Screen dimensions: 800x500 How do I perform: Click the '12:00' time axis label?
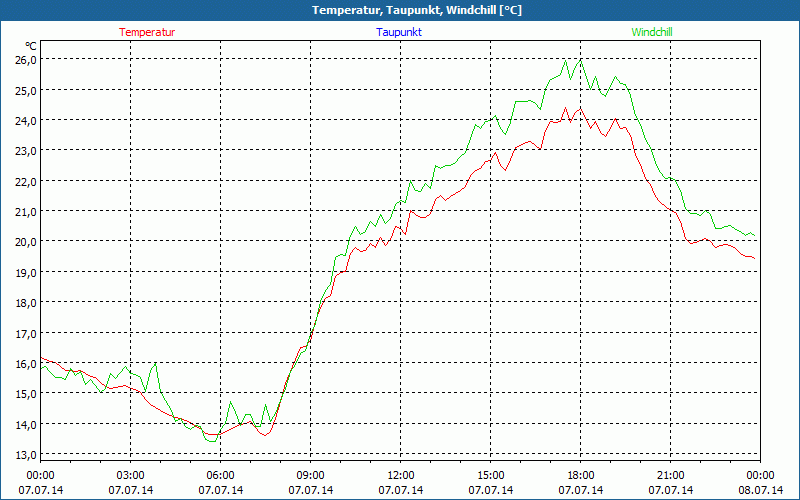(x=401, y=476)
